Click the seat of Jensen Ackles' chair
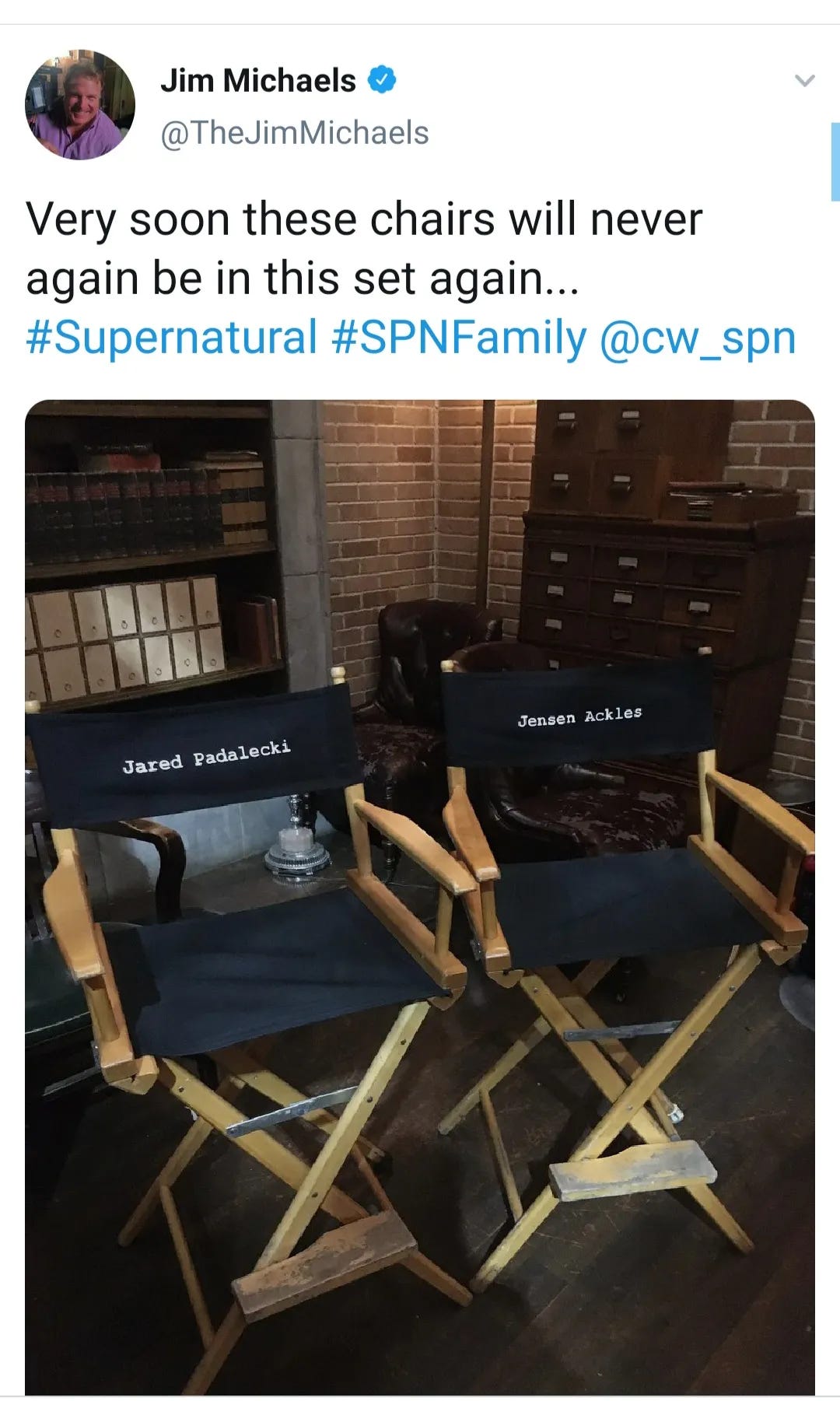Viewport: 840px width, 1401px height. 622,906
